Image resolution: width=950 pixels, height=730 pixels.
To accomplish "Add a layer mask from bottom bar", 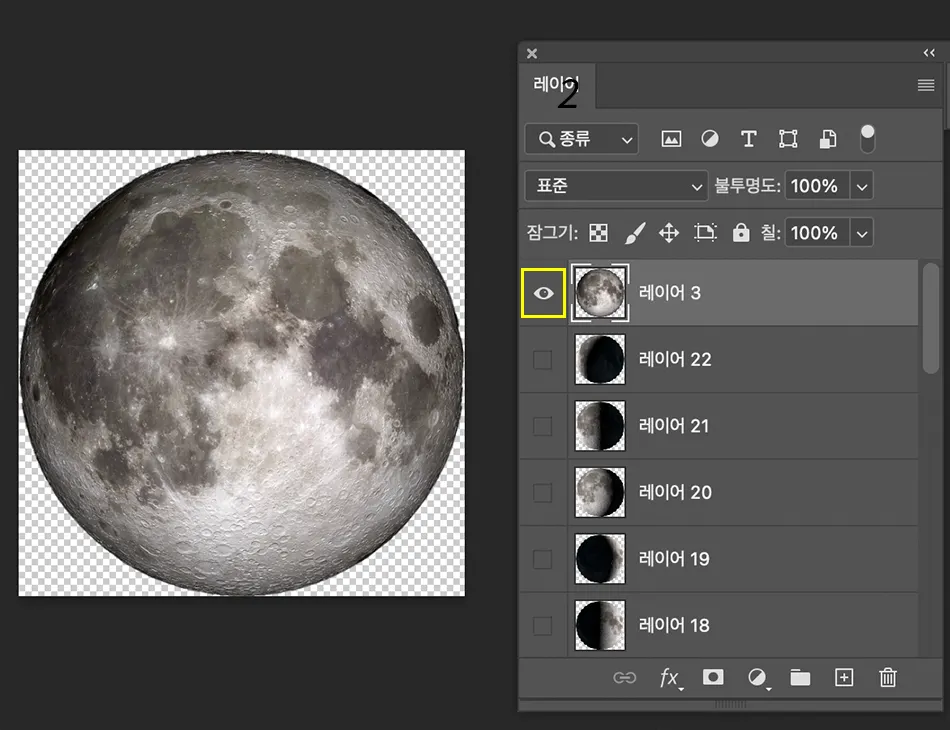I will 713,678.
